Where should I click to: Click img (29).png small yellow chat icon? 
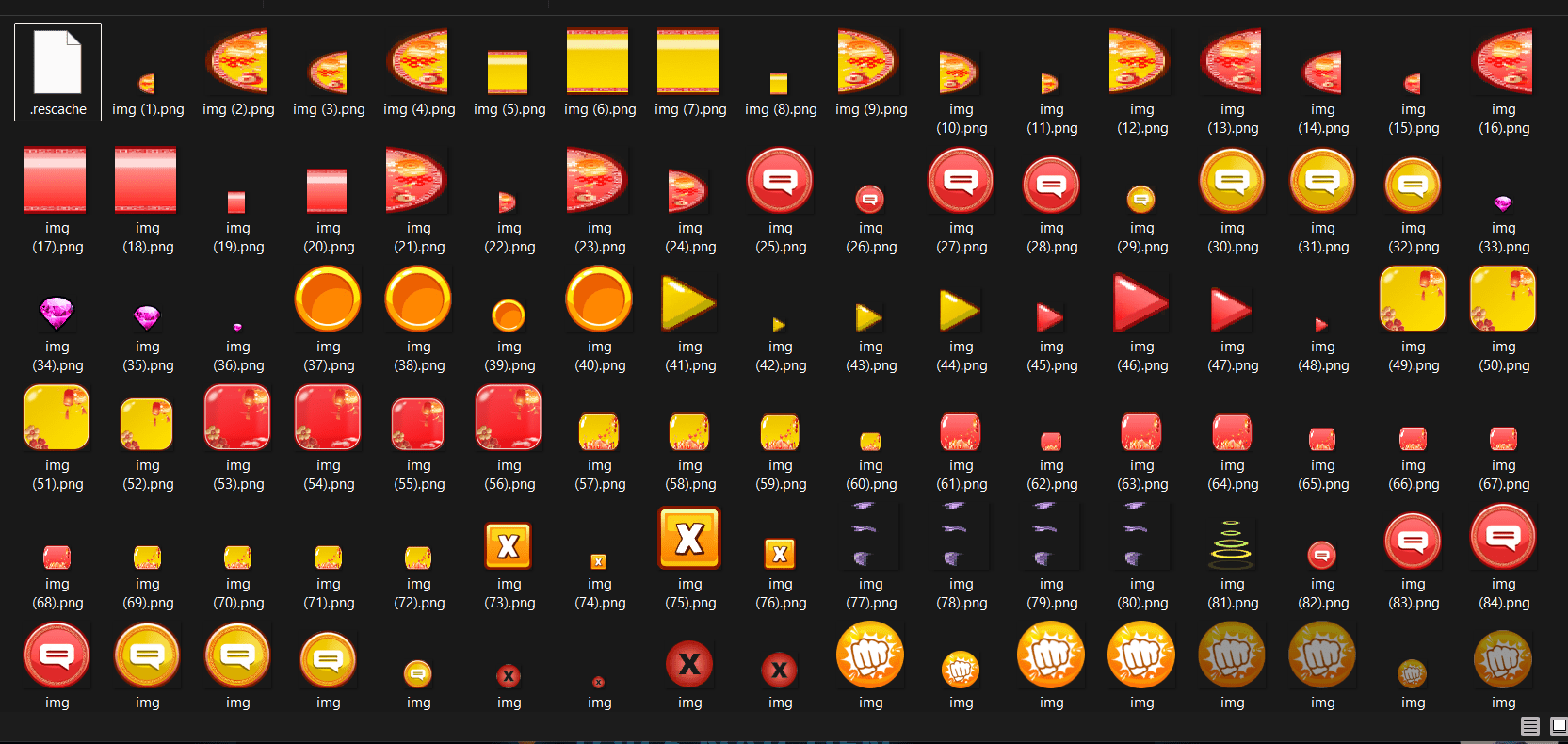coord(1141,199)
